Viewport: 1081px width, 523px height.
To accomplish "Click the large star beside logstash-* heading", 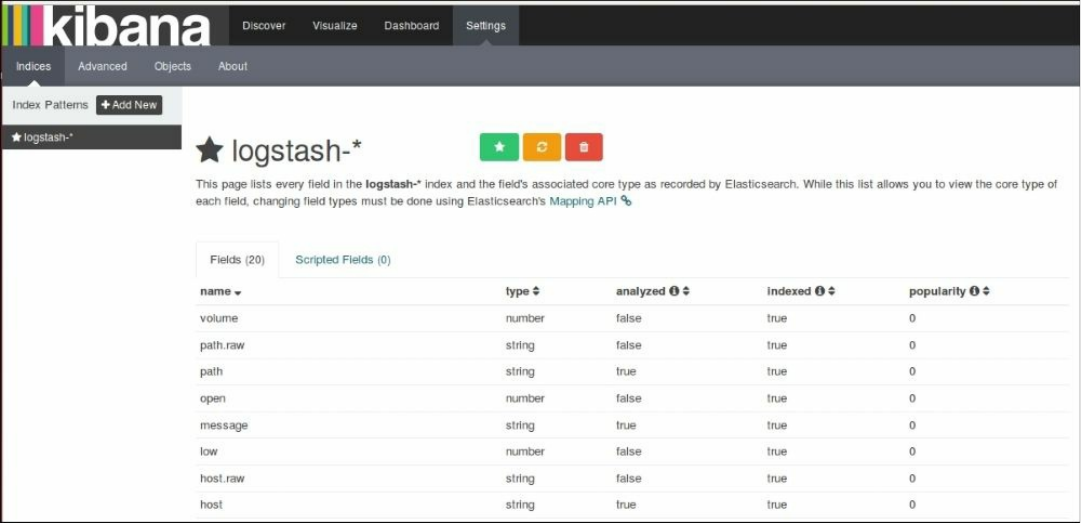I will [209, 150].
